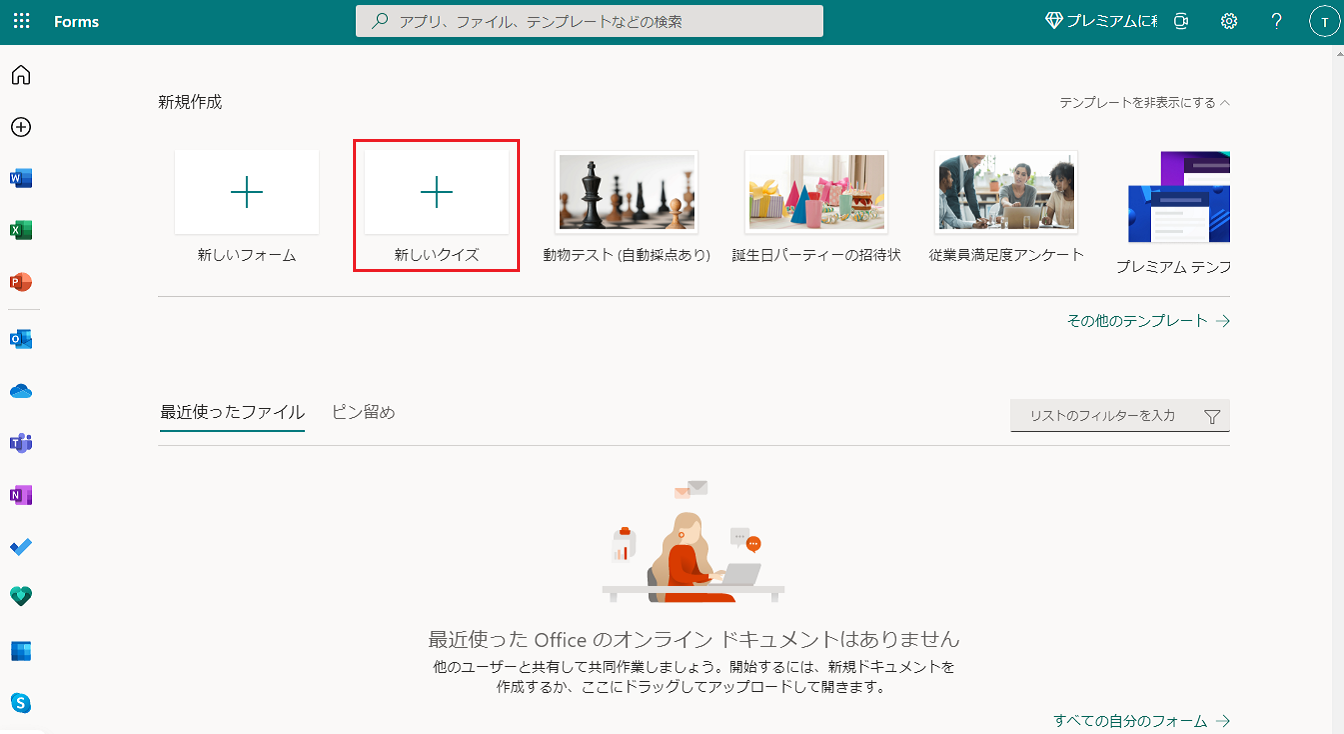Open Word from the left sidebar
Image resolution: width=1344 pixels, height=734 pixels.
(x=21, y=179)
